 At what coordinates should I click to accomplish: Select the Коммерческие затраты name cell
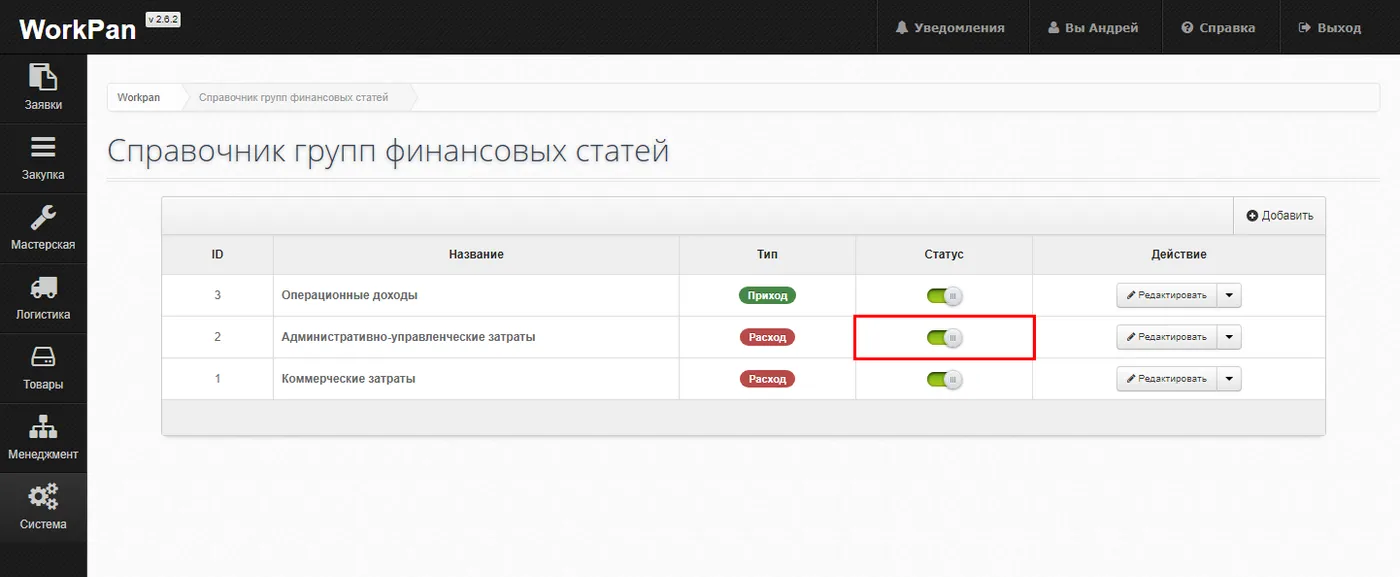point(476,379)
